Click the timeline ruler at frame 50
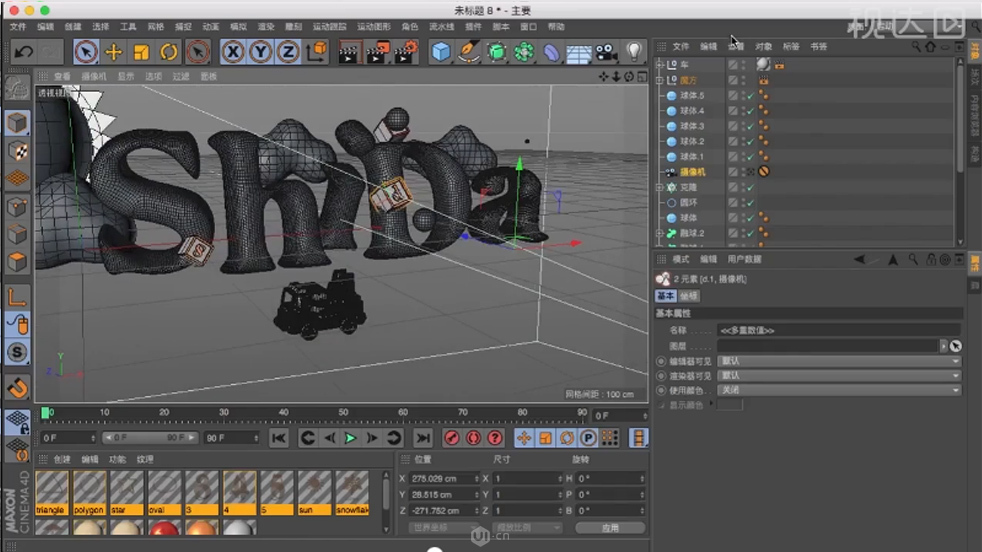Image resolution: width=982 pixels, height=552 pixels. coord(343,413)
